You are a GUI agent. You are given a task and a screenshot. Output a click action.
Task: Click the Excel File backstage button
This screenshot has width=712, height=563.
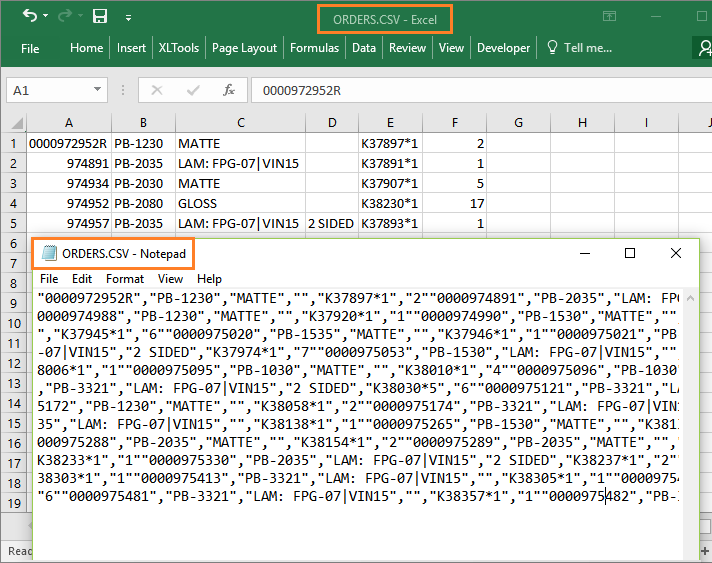pos(30,47)
